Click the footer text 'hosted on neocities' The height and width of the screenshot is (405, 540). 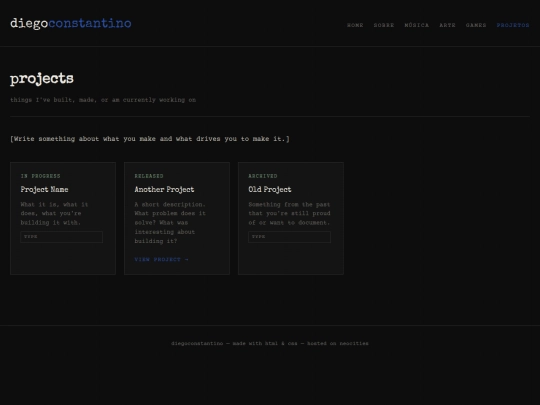click(338, 343)
